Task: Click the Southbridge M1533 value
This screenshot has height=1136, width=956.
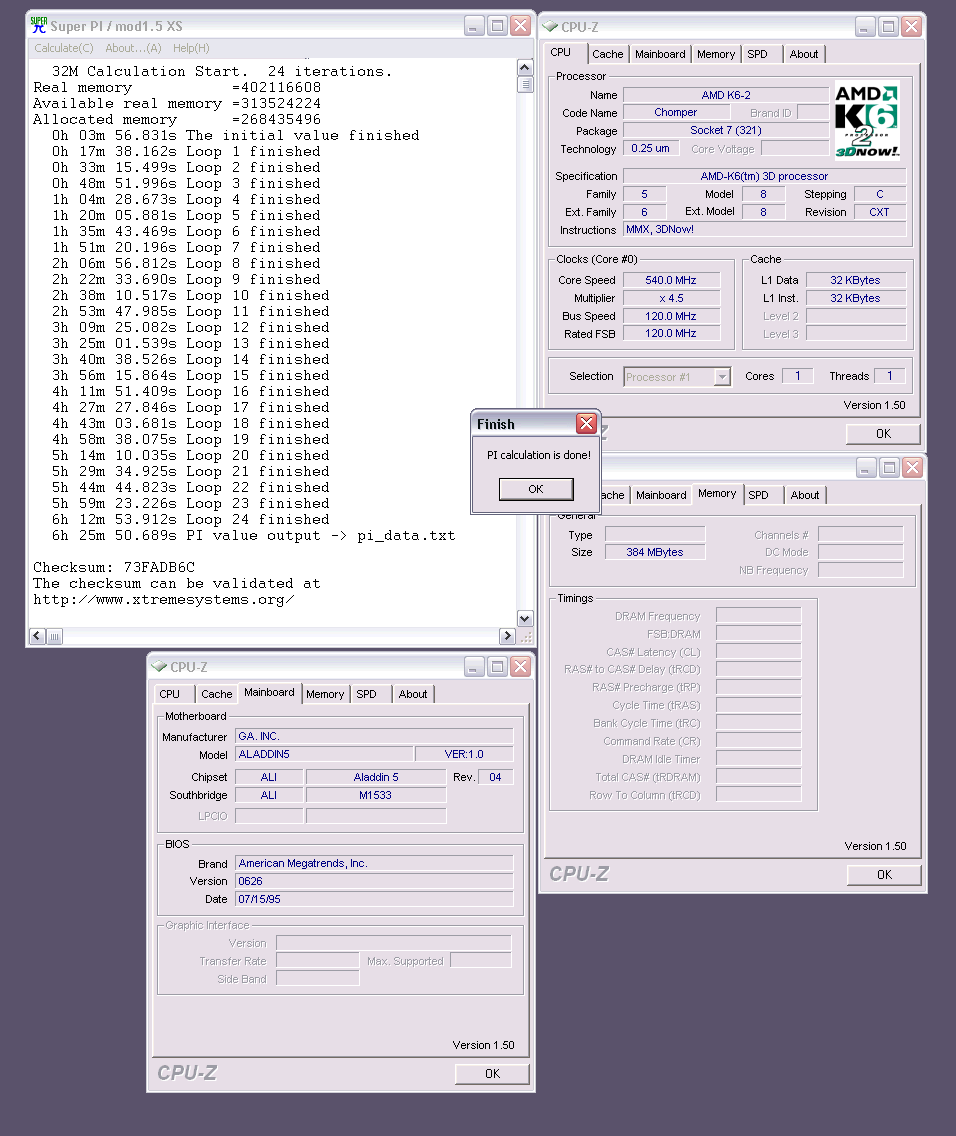Action: pos(376,795)
